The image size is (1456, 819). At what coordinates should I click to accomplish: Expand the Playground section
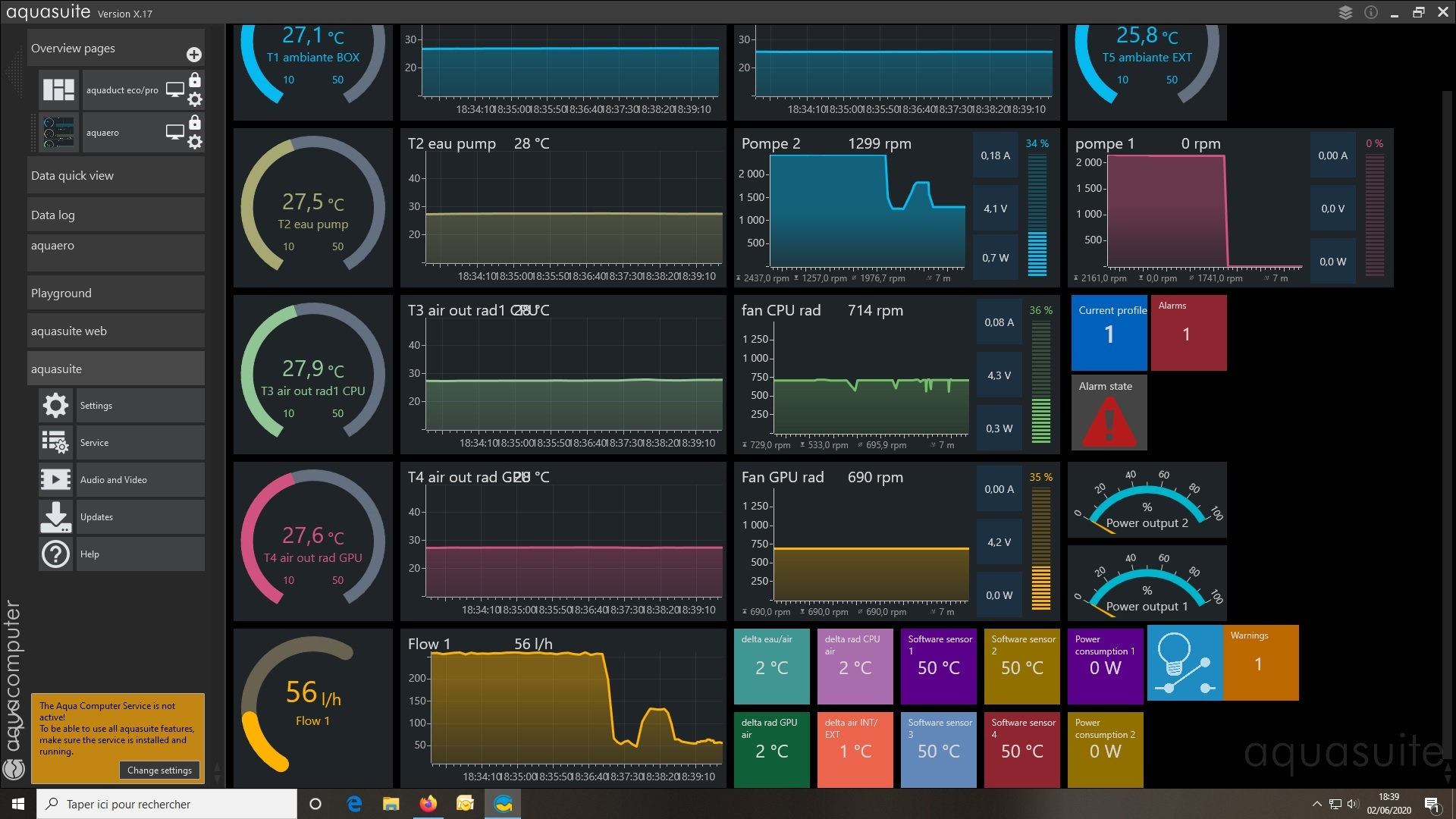pos(115,293)
